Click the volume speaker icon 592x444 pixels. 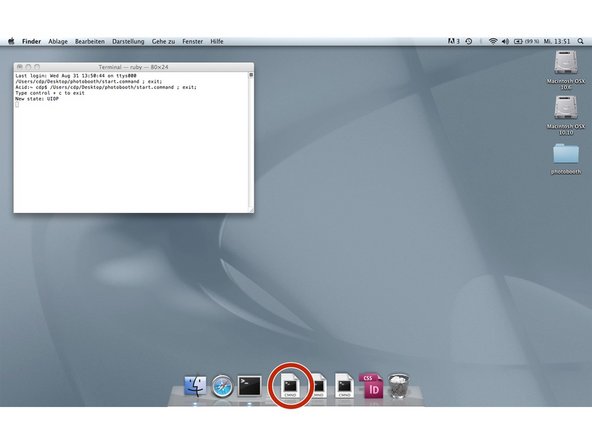click(x=505, y=41)
